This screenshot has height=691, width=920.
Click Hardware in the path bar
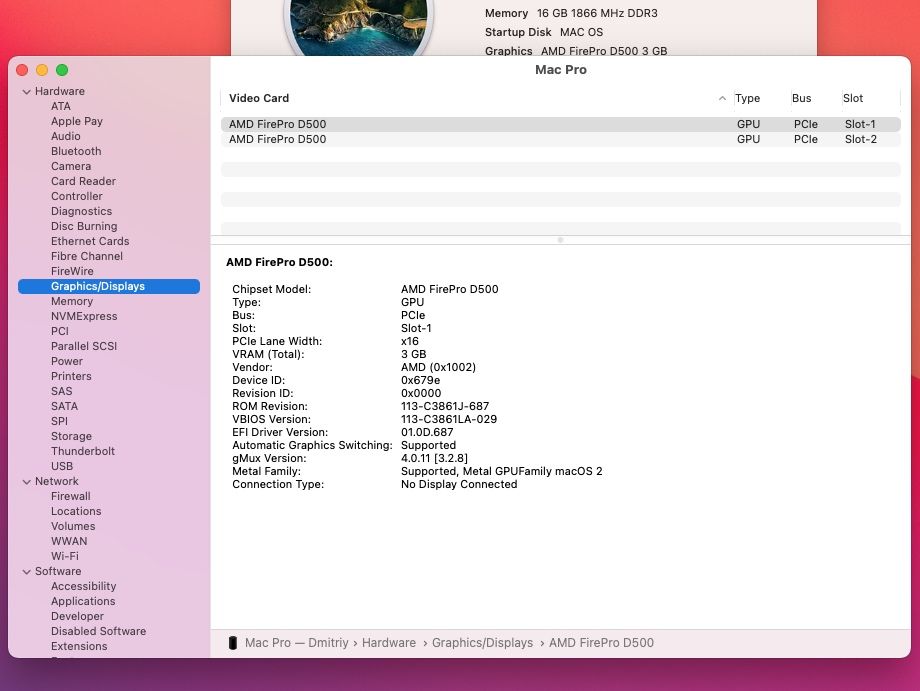coord(388,643)
